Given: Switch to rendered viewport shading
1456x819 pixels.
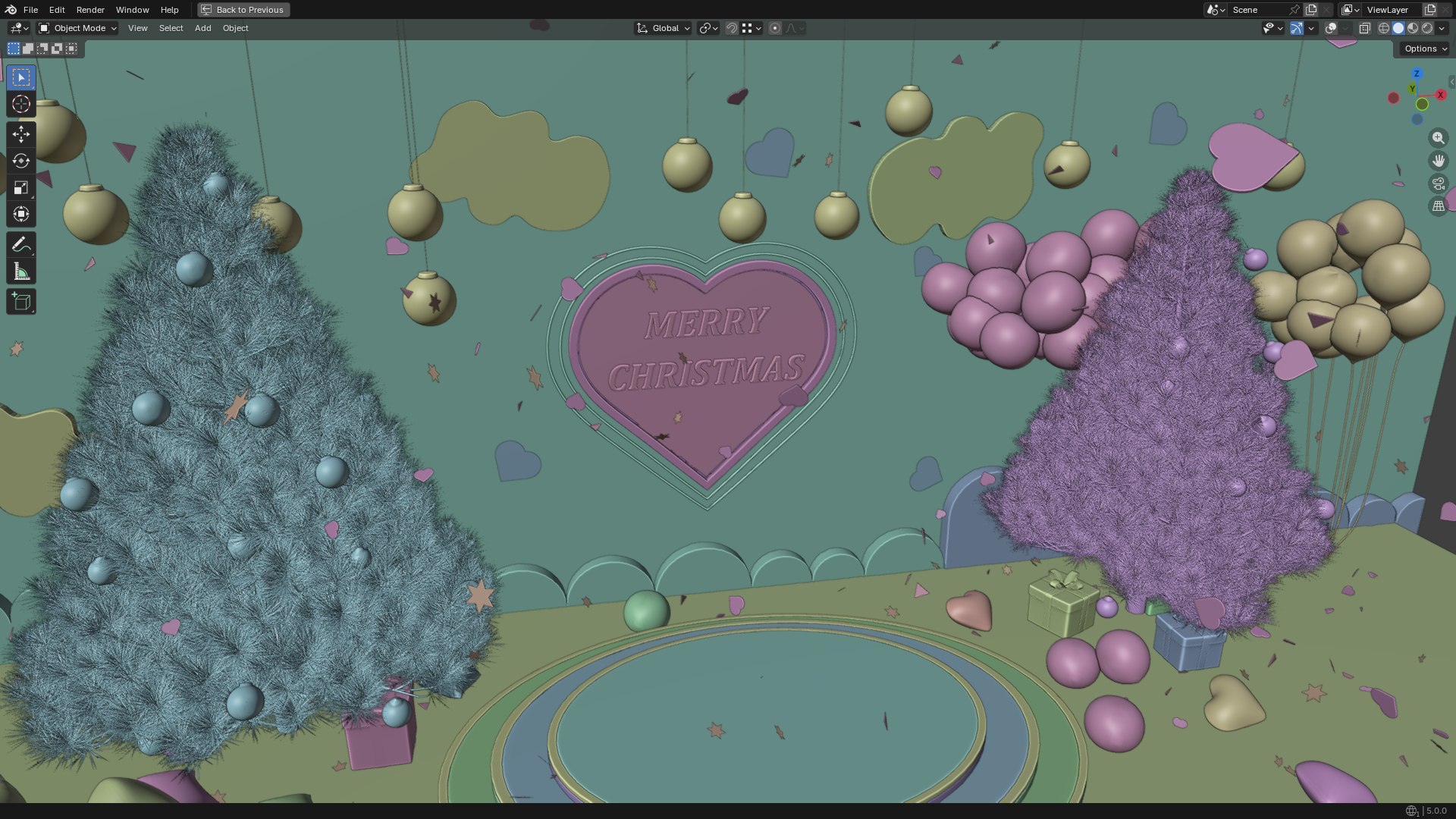Looking at the screenshot, I should 1427,28.
